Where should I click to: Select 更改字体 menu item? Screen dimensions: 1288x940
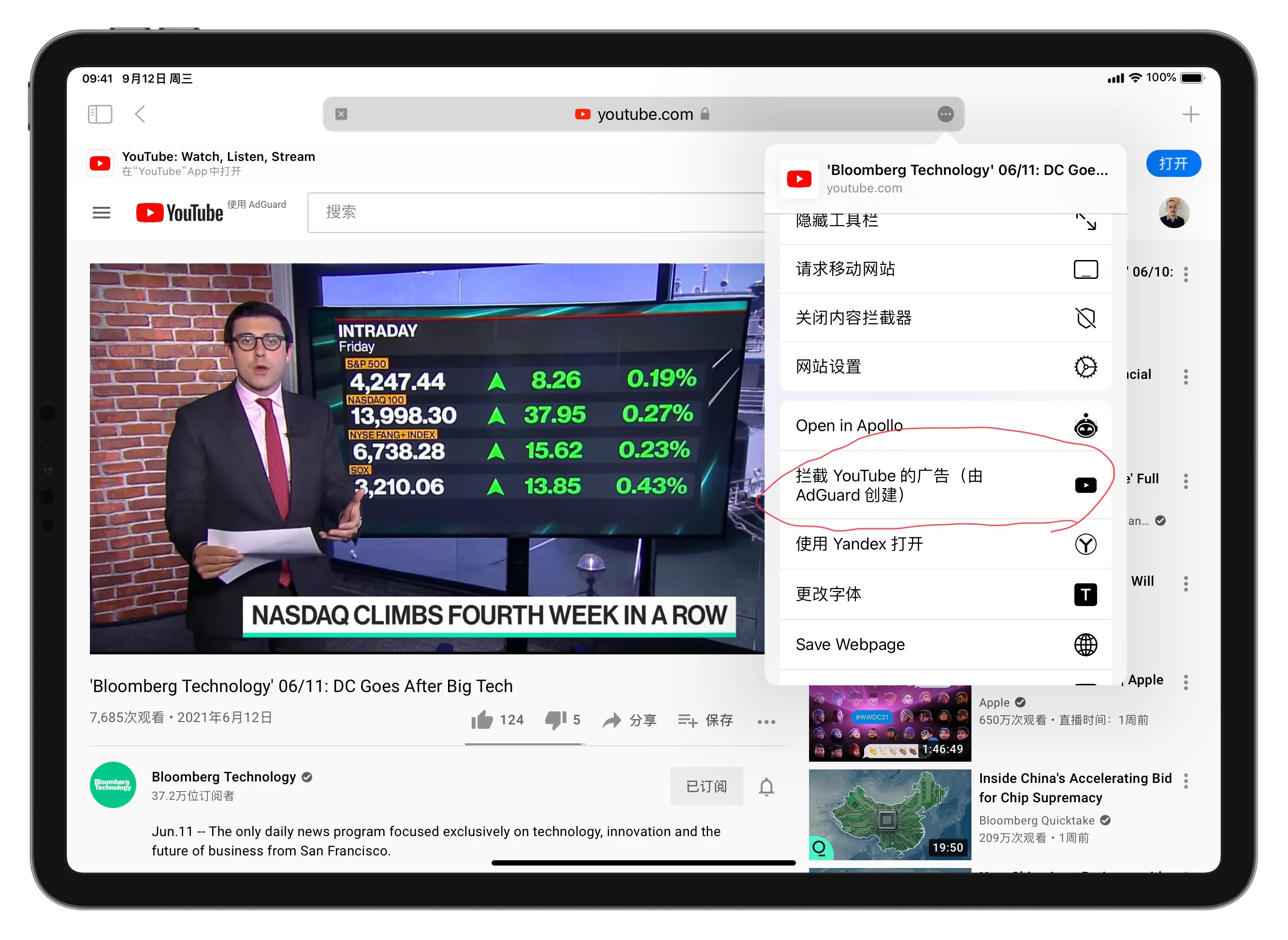[945, 594]
